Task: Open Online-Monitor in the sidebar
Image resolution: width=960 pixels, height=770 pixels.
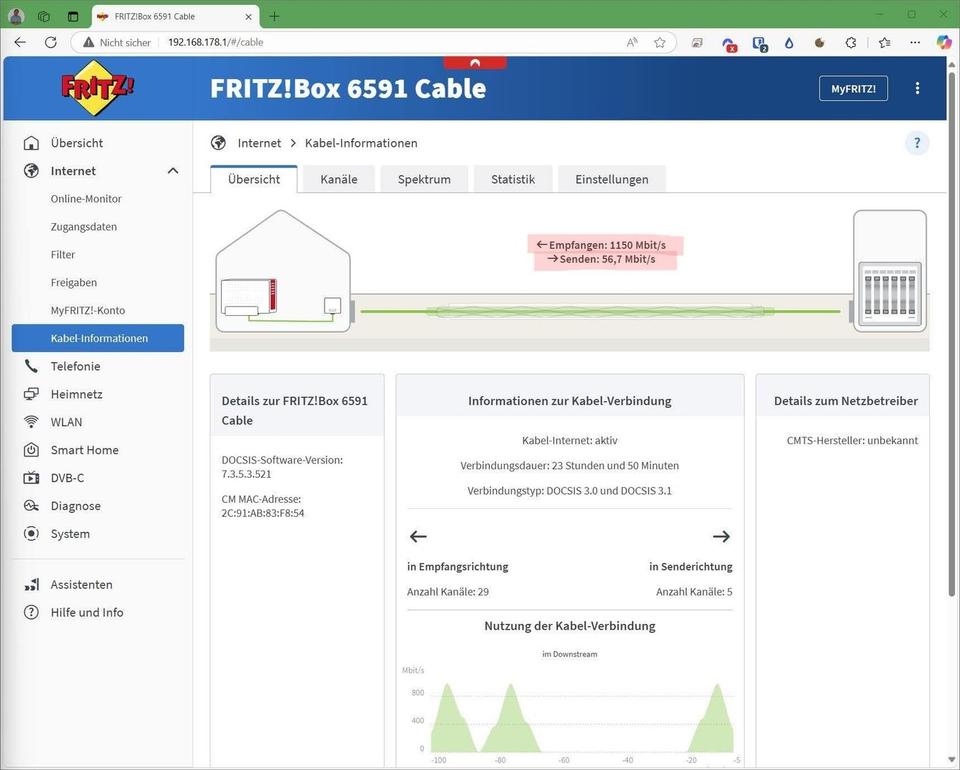Action: pyautogui.click(x=86, y=199)
